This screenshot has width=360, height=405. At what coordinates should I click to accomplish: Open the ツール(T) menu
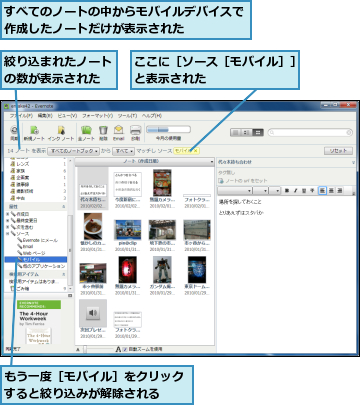[x=127, y=116]
